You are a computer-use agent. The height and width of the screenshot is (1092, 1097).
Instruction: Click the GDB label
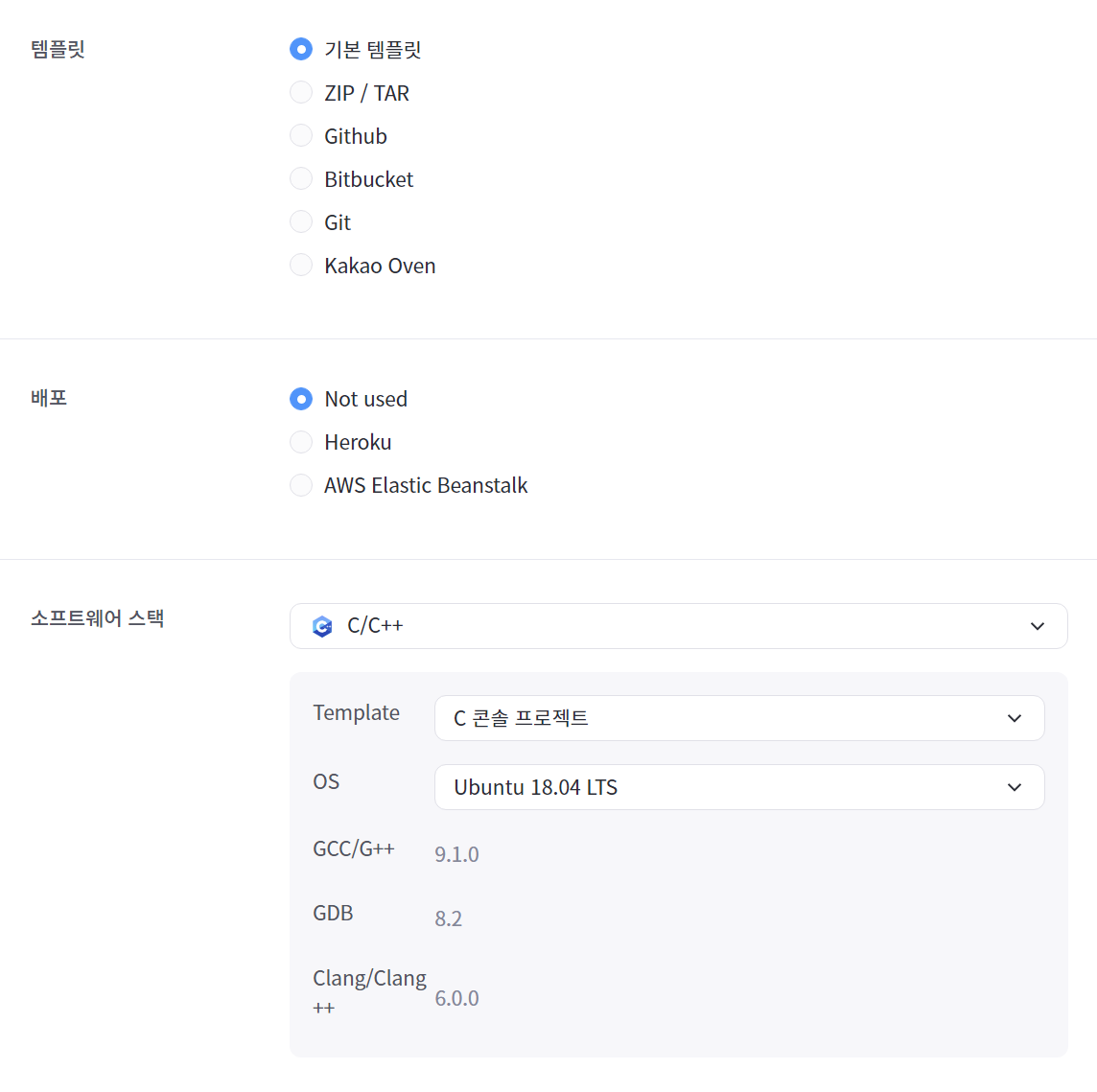tap(333, 913)
